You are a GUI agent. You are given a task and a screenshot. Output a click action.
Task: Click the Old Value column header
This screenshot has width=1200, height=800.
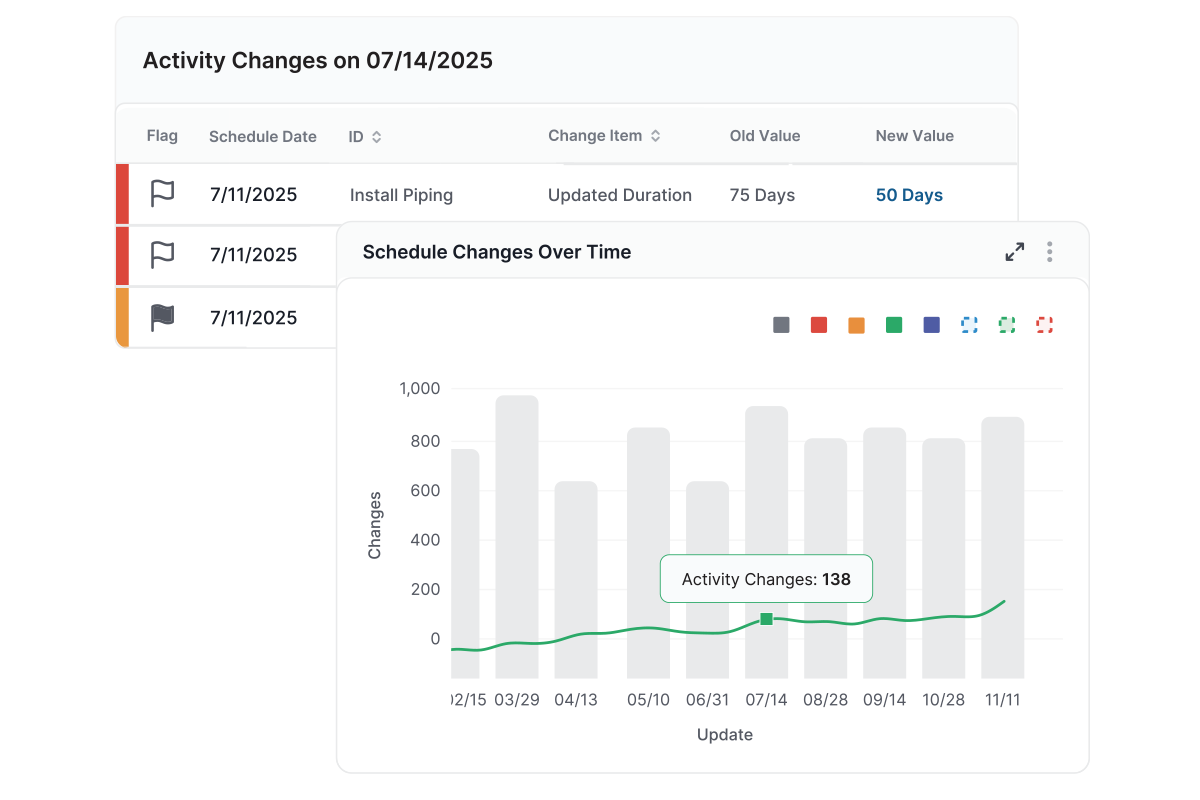764,136
